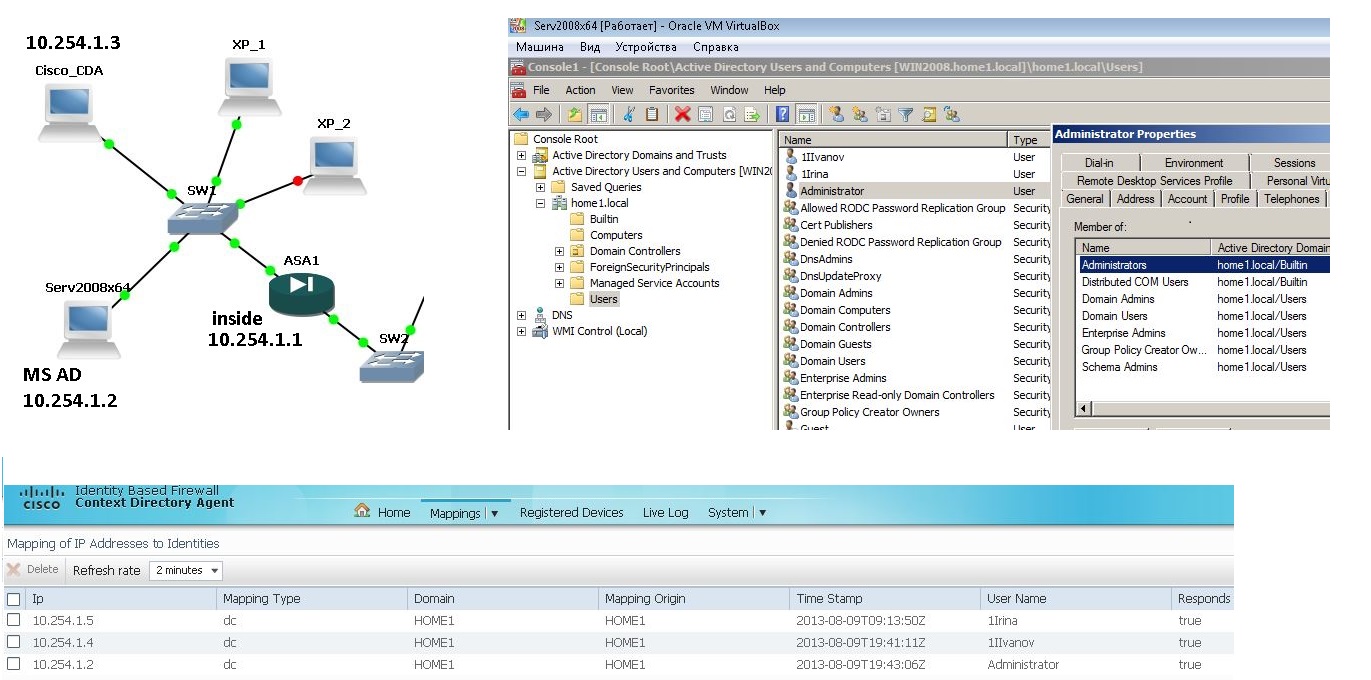Click the Up one level folder icon

(x=575, y=114)
